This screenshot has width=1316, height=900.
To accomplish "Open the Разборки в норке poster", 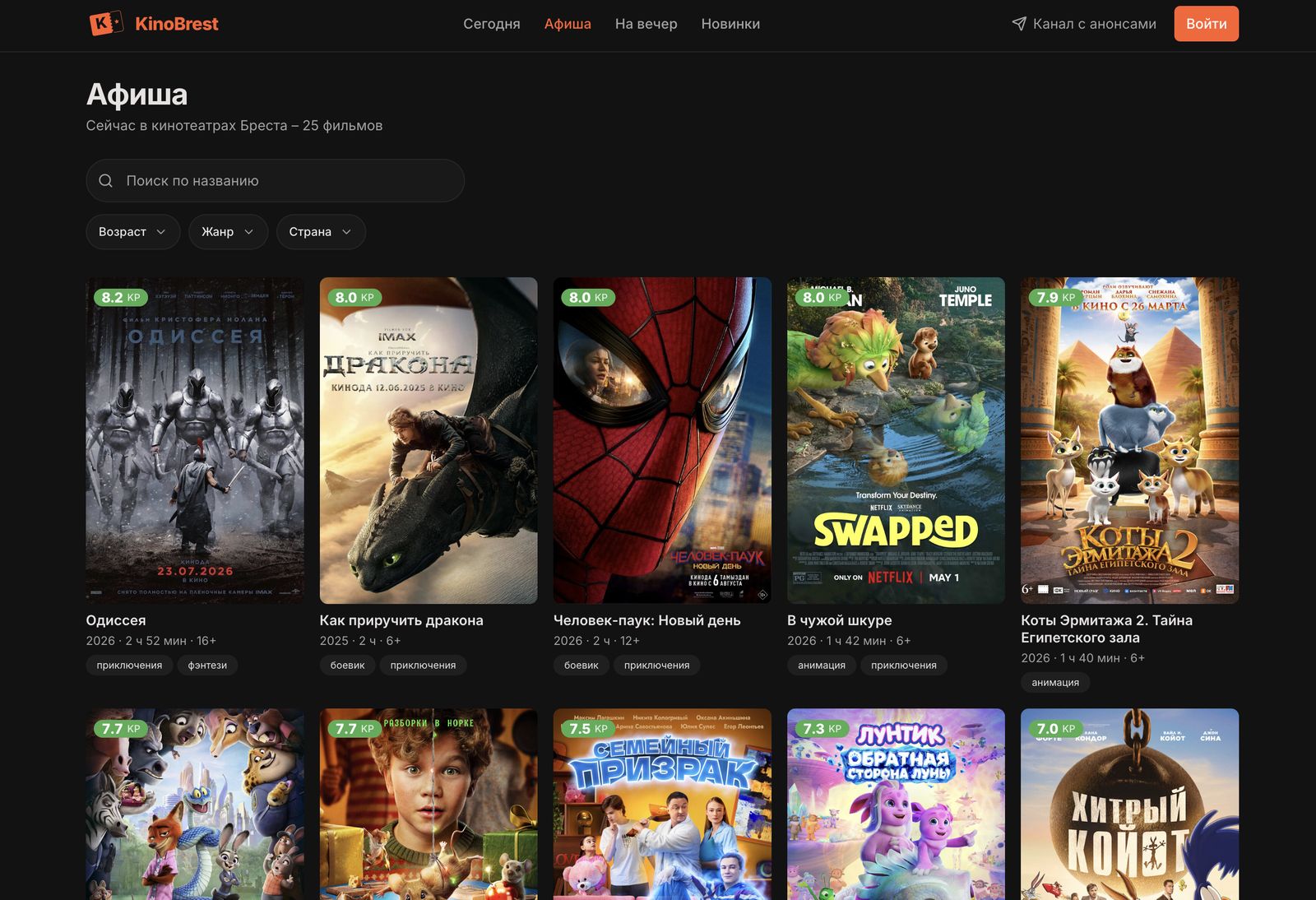I will tap(429, 805).
